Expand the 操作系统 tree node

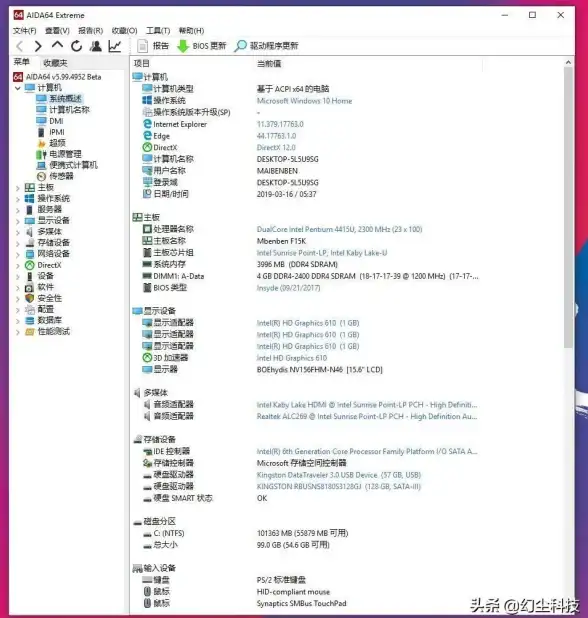tap(18, 199)
